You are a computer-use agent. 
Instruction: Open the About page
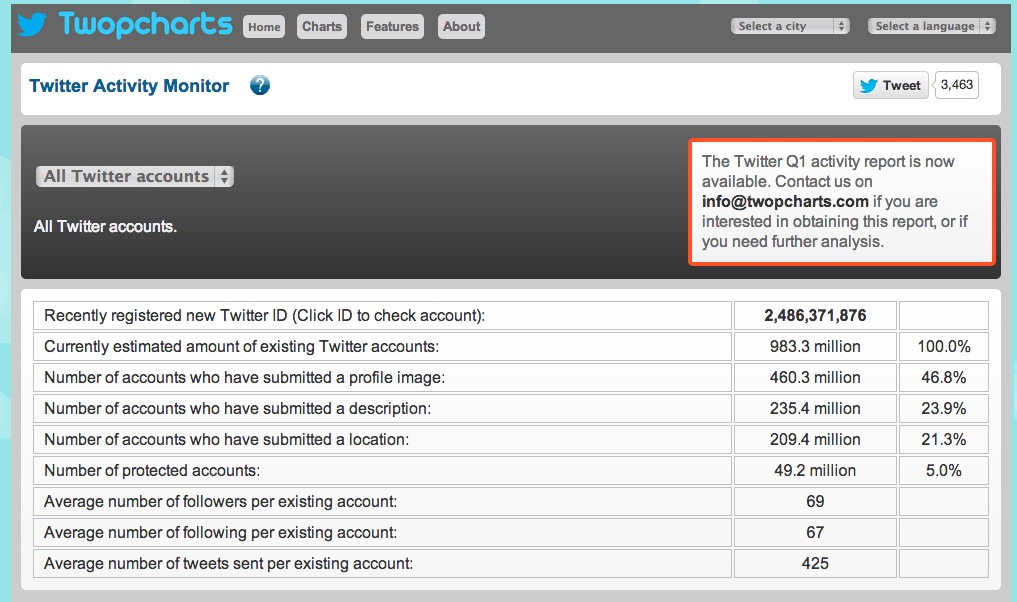(461, 27)
